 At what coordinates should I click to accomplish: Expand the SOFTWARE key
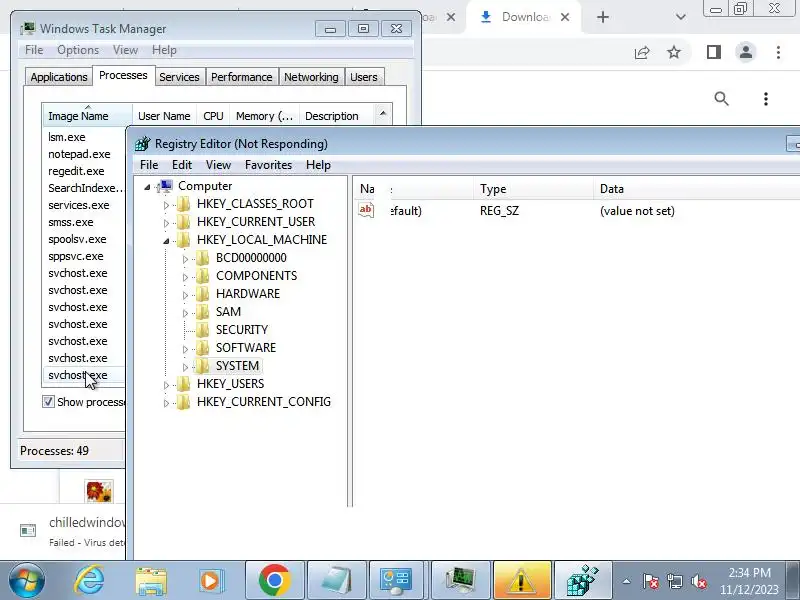185,349
